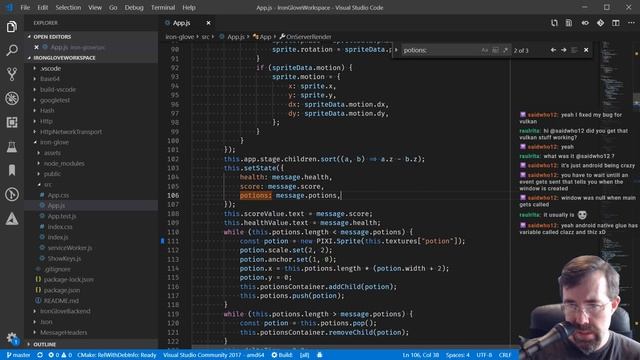Screen dimensions: 640x360
Task: Close App.js in Open Editors list
Action: click(x=36, y=47)
